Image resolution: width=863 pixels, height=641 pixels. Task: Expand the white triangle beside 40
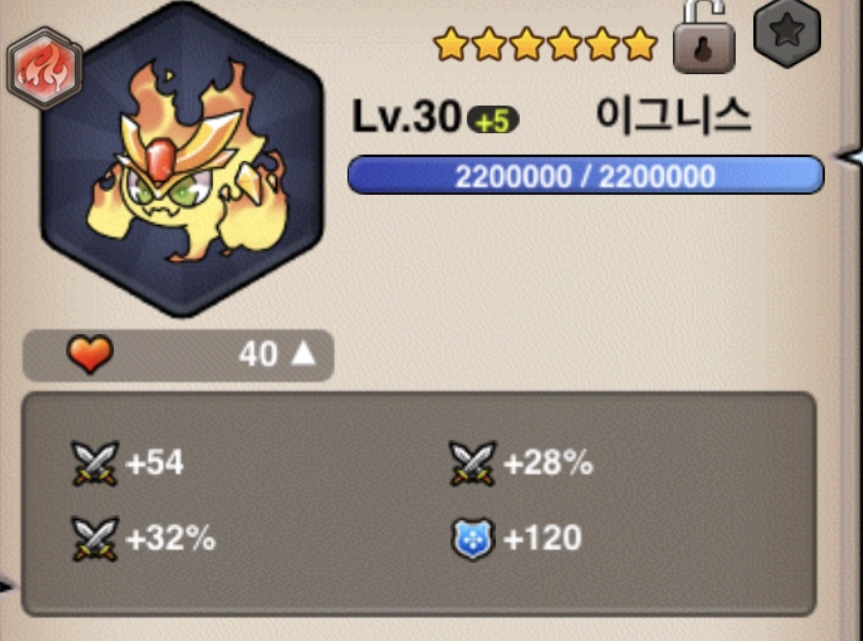(303, 353)
